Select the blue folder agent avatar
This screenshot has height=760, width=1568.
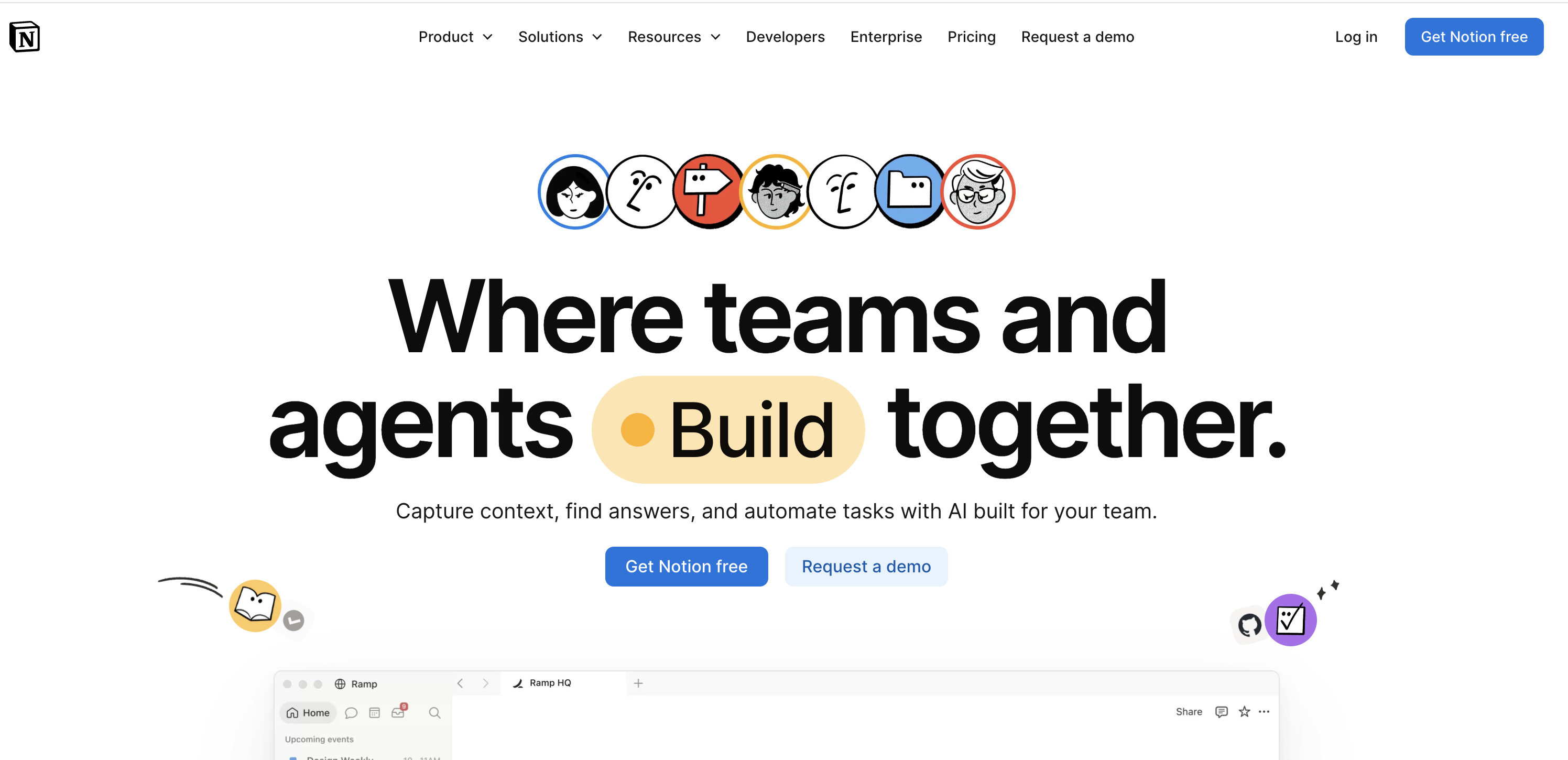[x=910, y=192]
